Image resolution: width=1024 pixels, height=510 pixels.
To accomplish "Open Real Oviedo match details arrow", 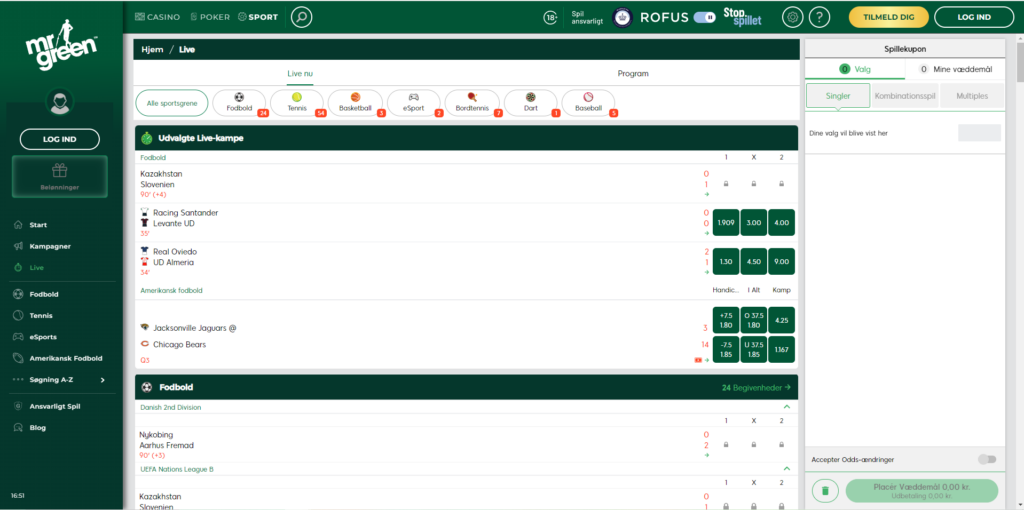I will (707, 272).
